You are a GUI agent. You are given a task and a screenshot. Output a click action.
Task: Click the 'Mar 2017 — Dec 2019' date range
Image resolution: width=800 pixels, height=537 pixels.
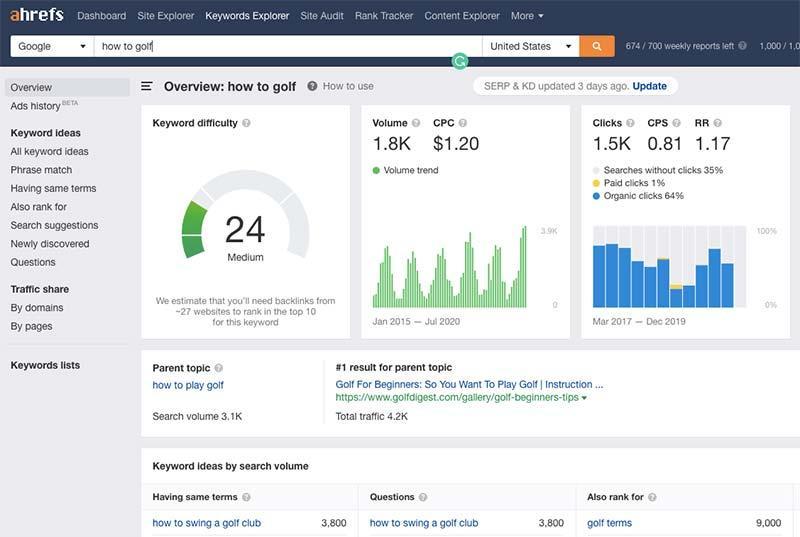pos(639,321)
